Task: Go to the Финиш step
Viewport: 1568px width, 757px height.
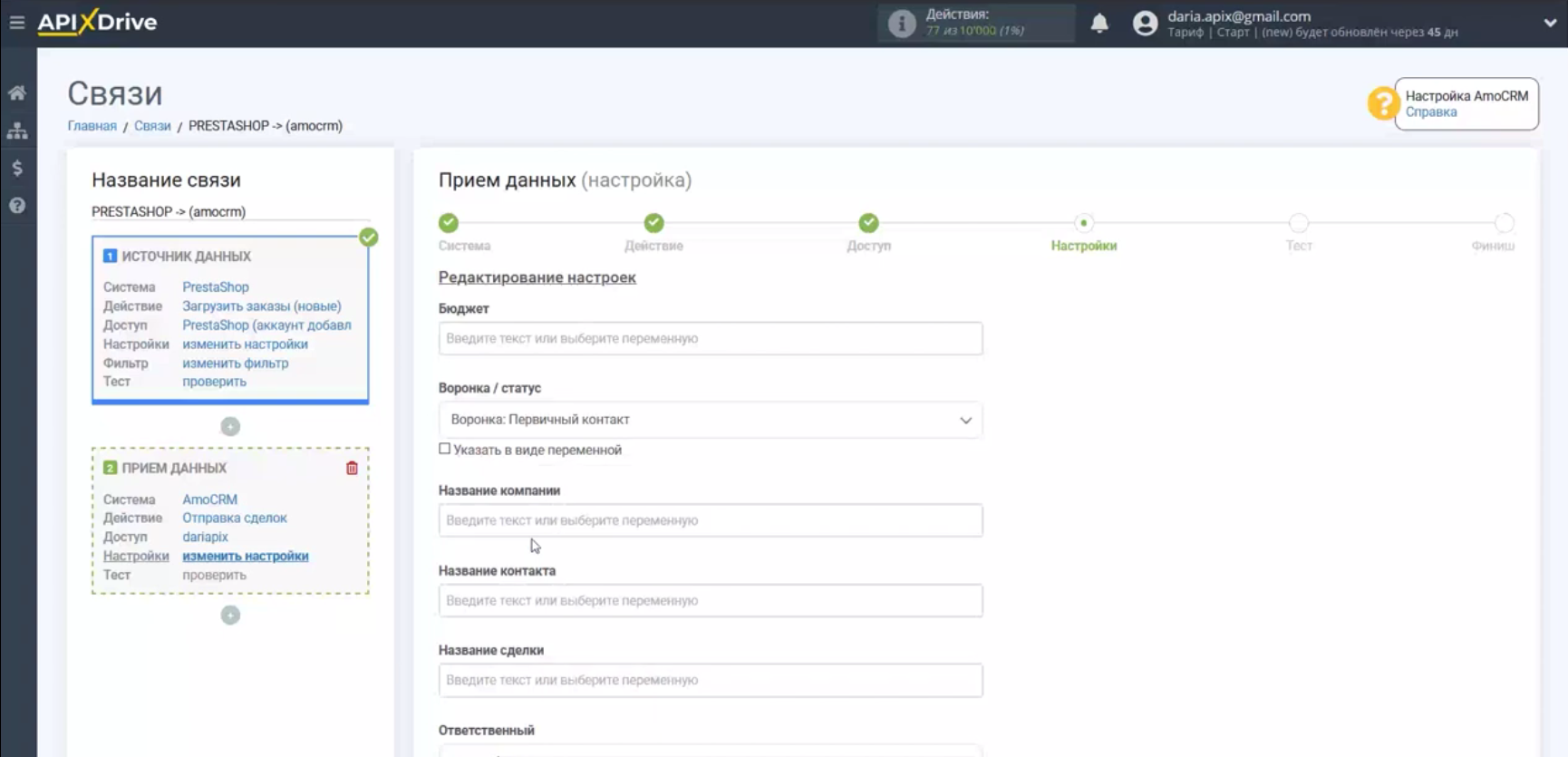Action: click(1504, 223)
